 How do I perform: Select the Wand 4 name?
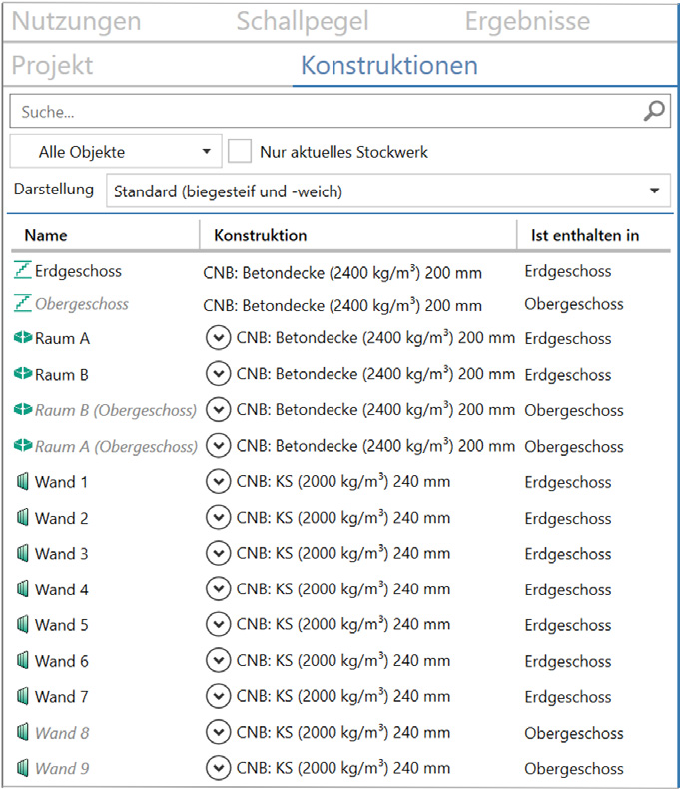tap(61, 589)
